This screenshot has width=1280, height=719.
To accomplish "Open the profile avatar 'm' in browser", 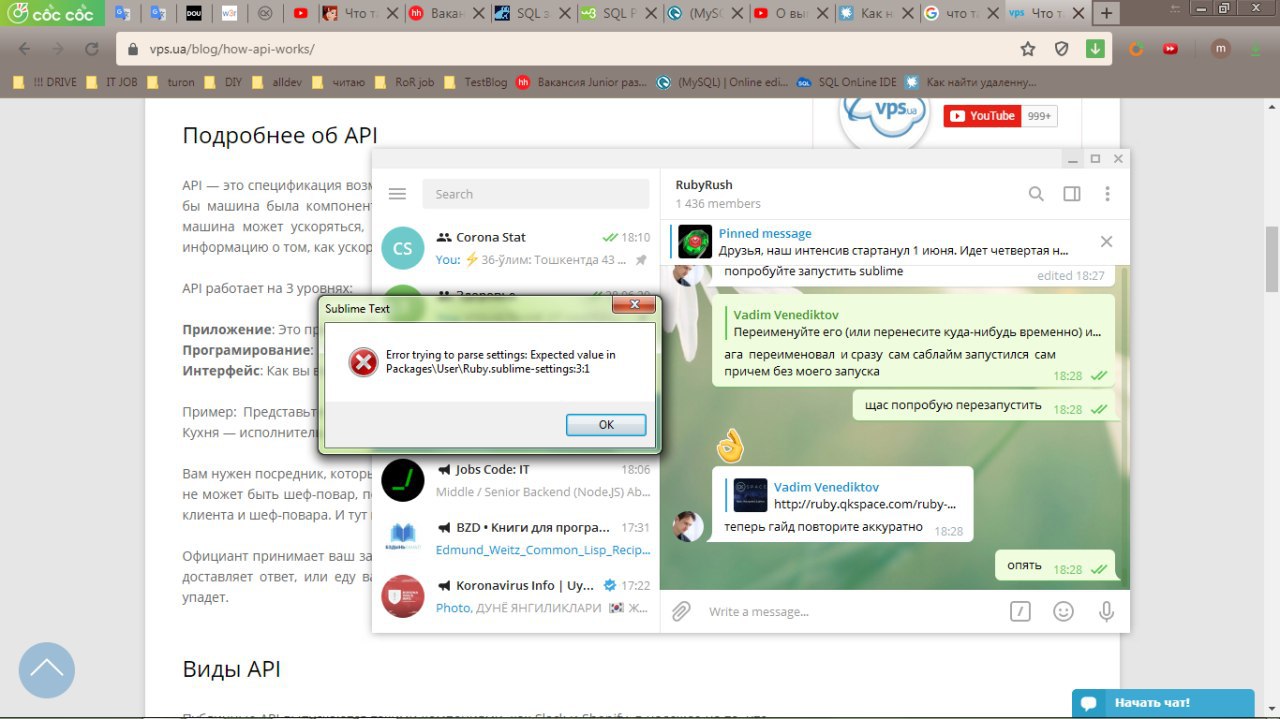I will (x=1221, y=49).
